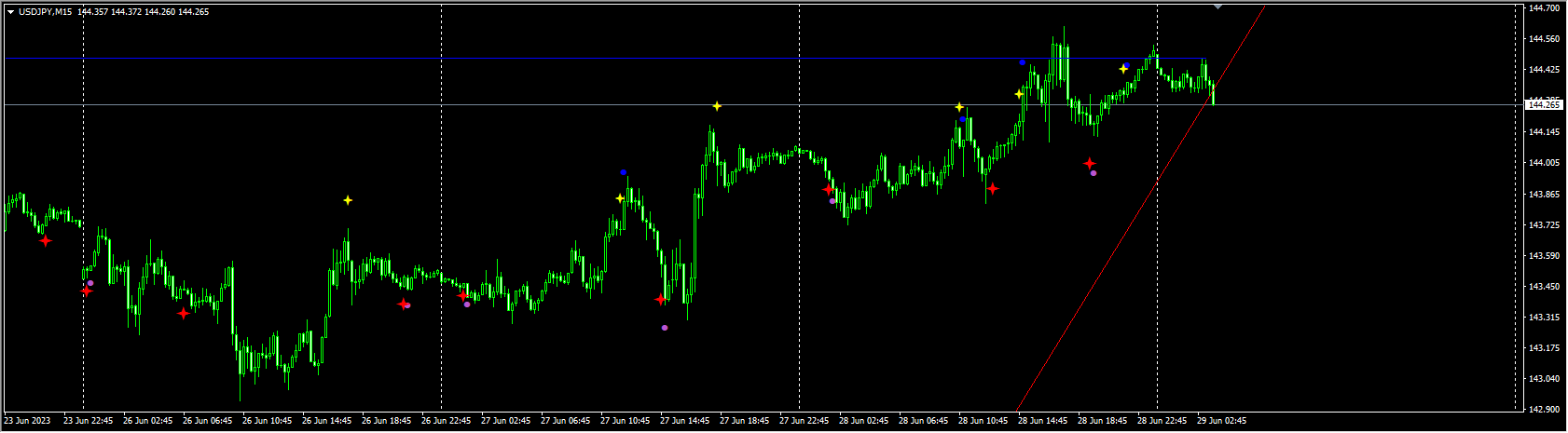This screenshot has width=1568, height=433.
Task: Click the 28 Jun 10:45 time label
Action: tap(983, 421)
